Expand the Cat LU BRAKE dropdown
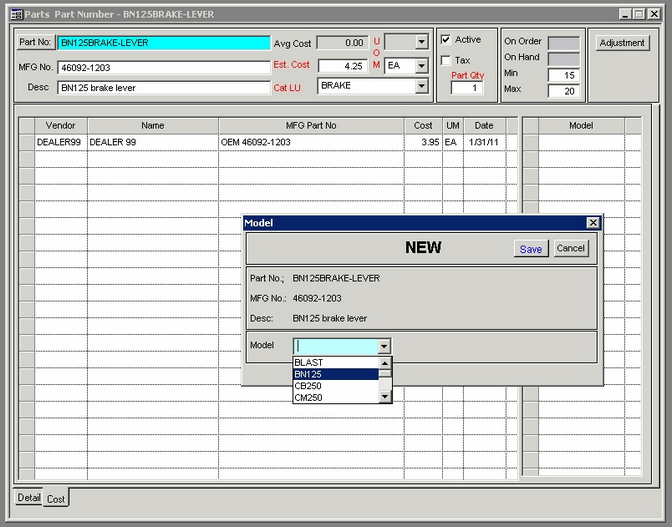 click(x=421, y=87)
